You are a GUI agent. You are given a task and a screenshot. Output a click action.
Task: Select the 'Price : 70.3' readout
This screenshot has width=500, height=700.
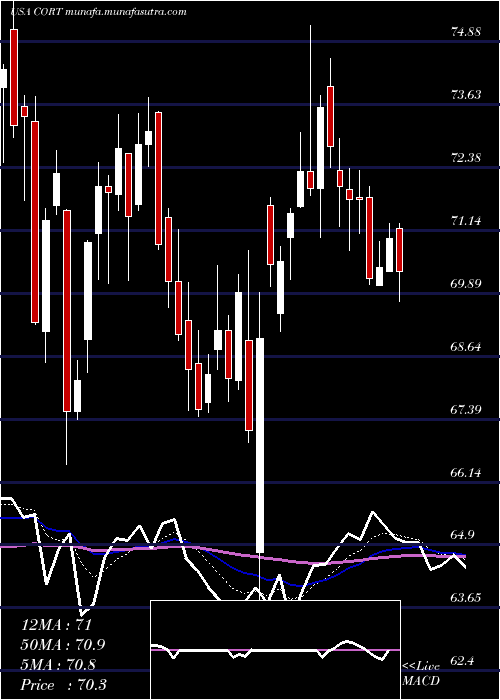[63, 685]
